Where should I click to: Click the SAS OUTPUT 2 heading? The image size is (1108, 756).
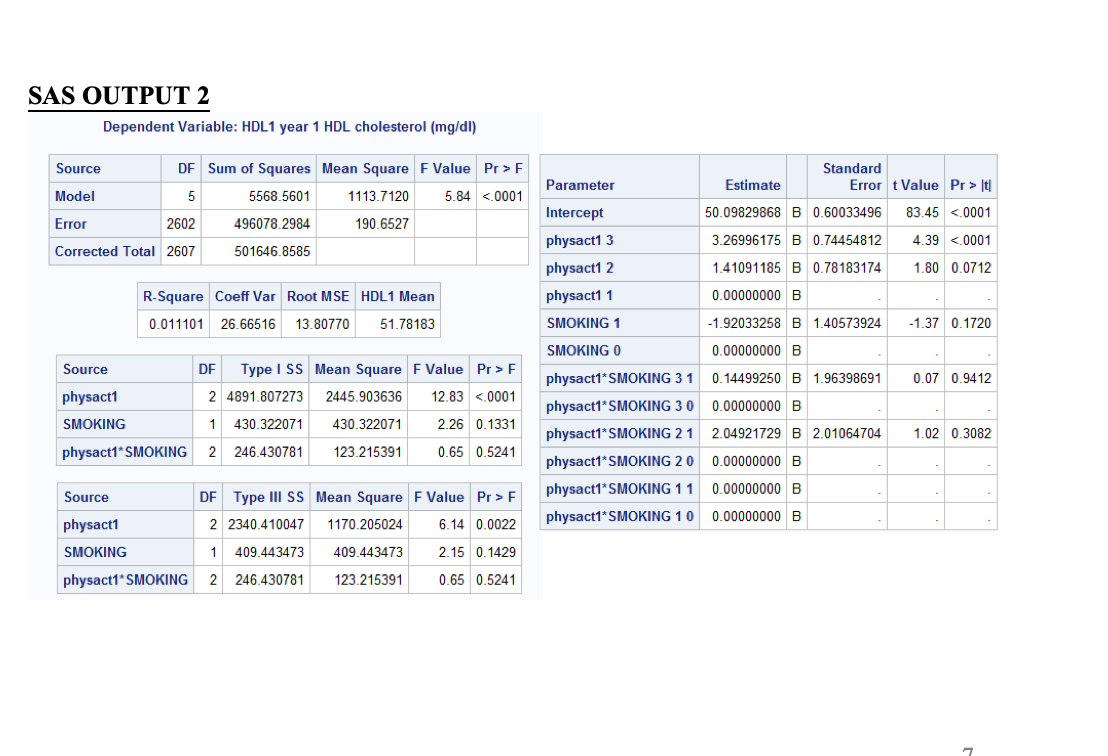(118, 95)
